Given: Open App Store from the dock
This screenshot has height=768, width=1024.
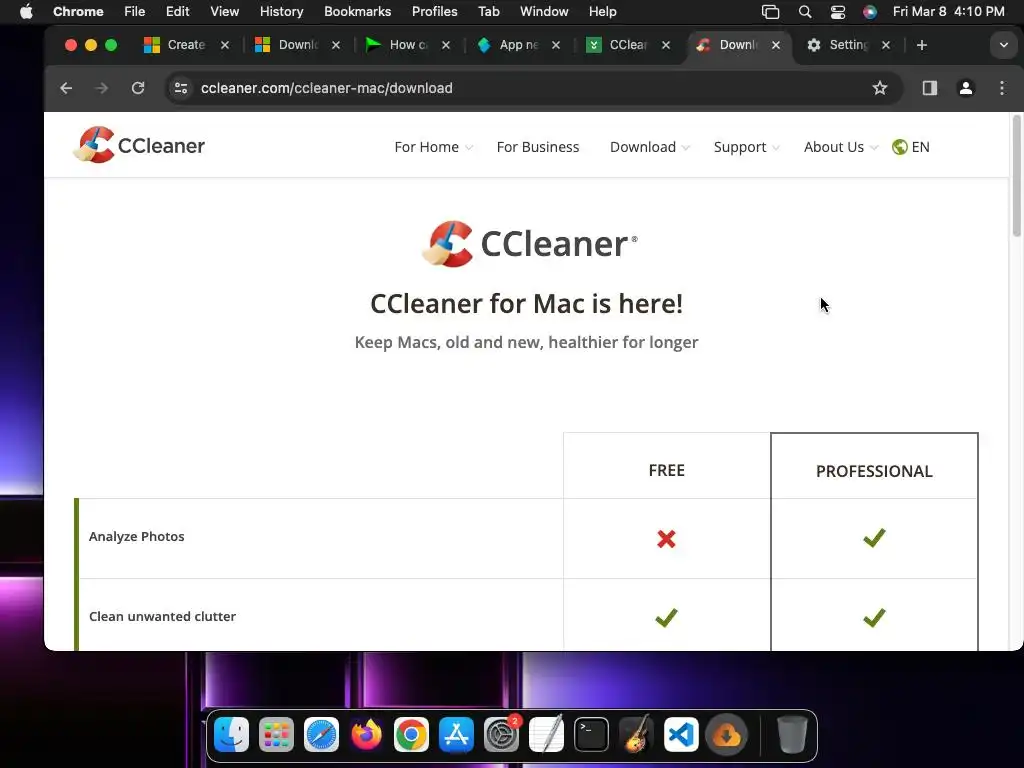Looking at the screenshot, I should [x=456, y=735].
